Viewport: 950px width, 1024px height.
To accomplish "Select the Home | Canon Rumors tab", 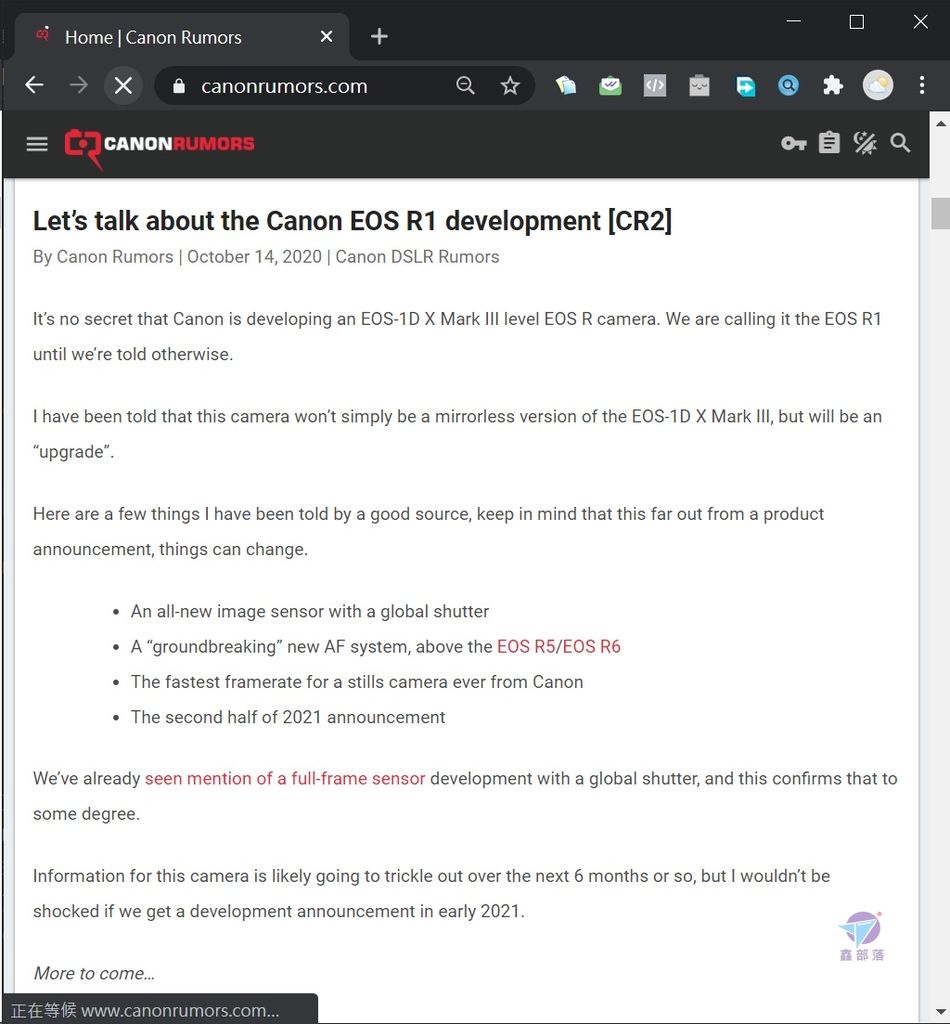I will [183, 37].
